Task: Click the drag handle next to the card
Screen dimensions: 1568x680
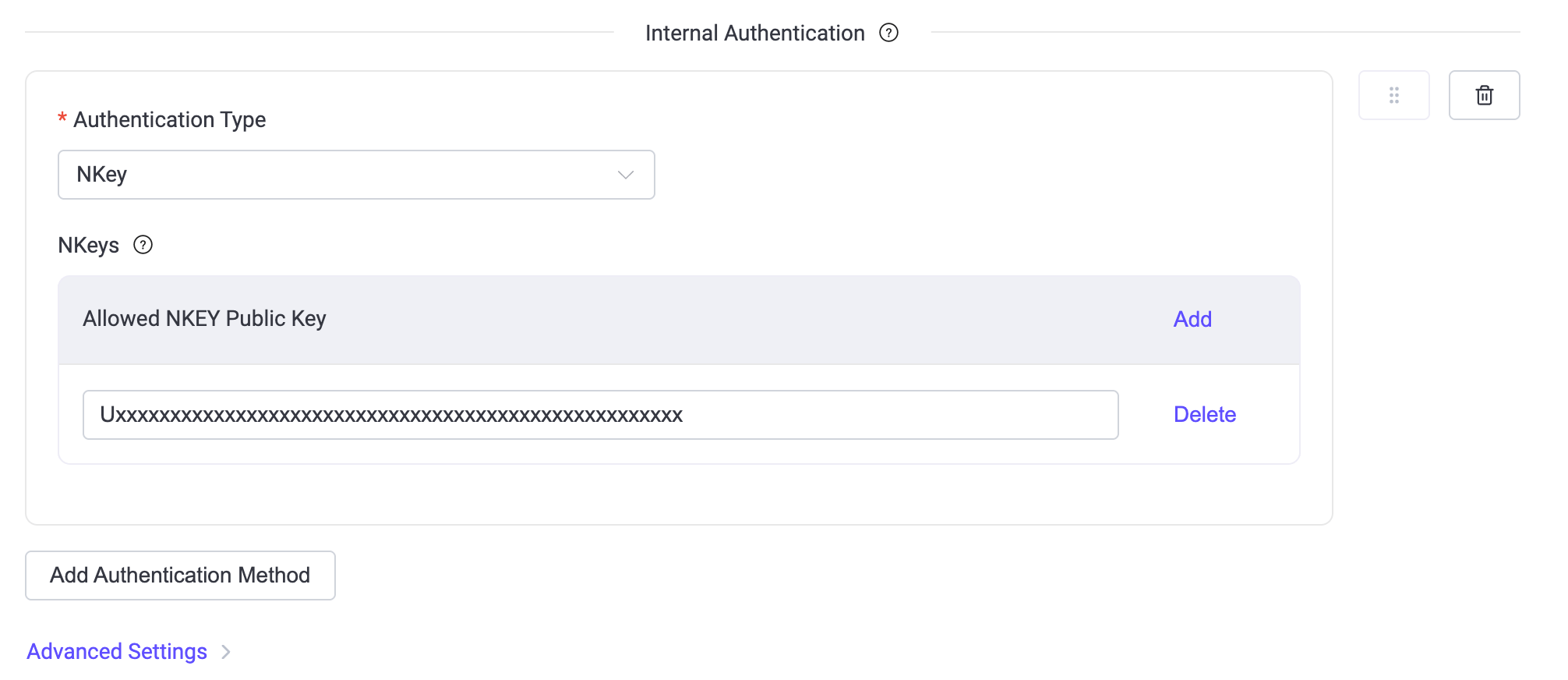Action: click(x=1394, y=94)
